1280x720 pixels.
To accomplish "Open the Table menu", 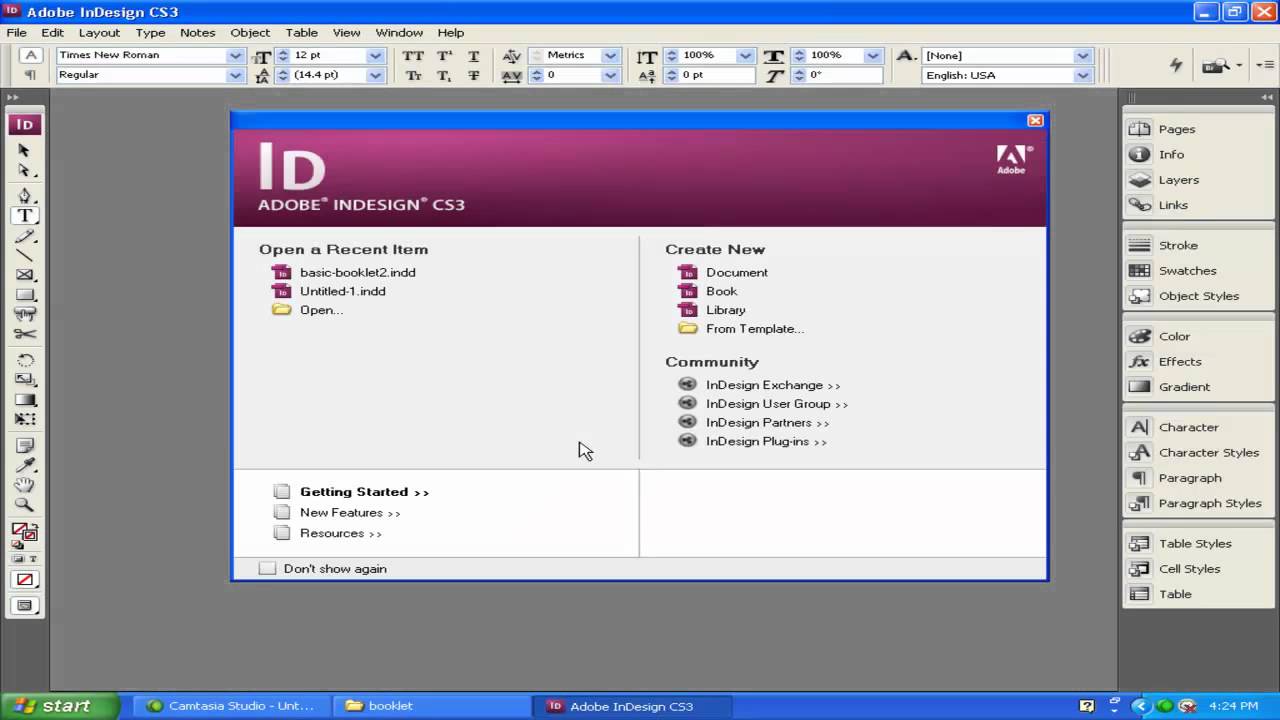I will coord(301,32).
